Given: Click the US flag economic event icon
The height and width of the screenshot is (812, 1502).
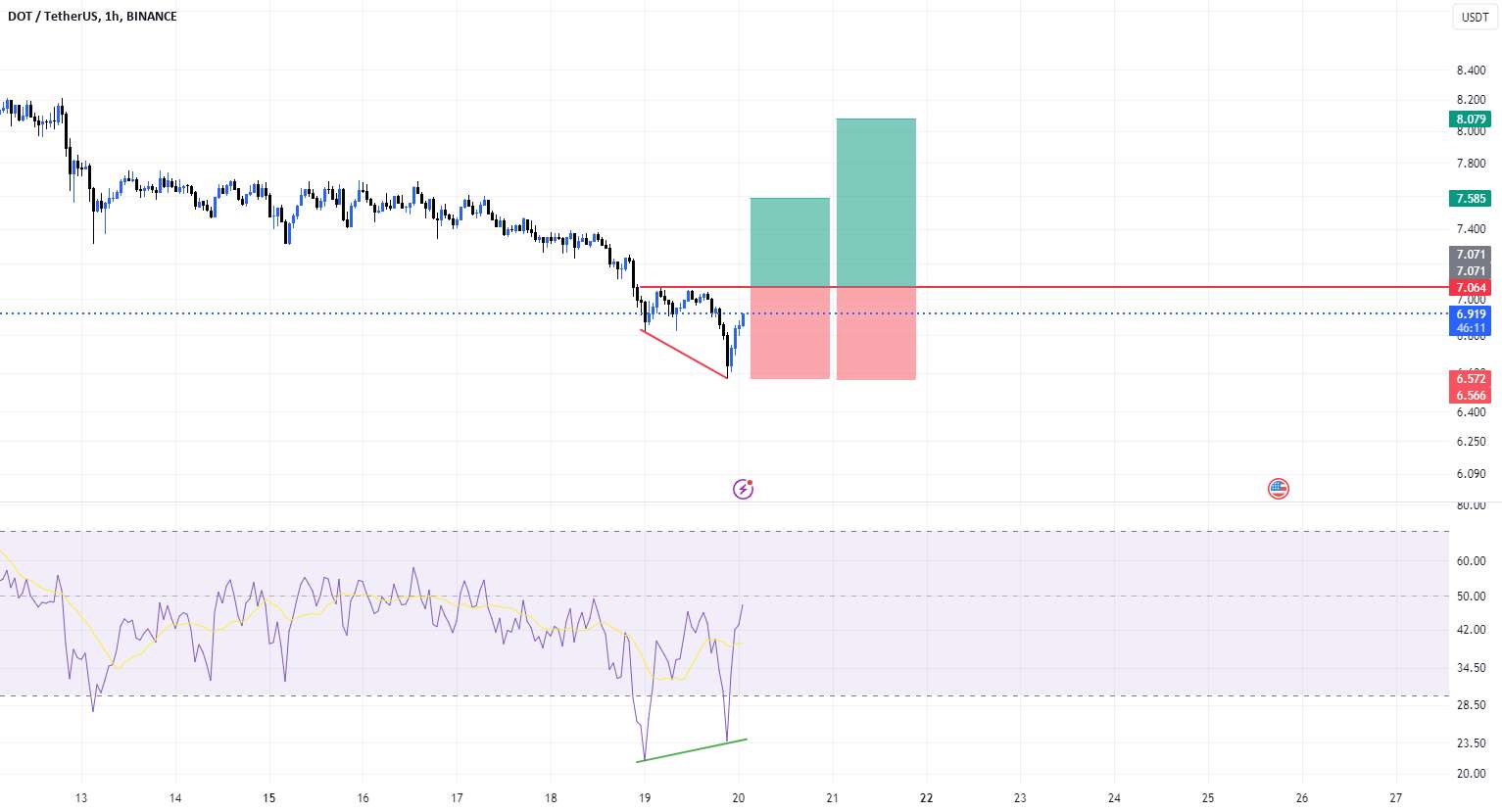Looking at the screenshot, I should [x=1279, y=488].
